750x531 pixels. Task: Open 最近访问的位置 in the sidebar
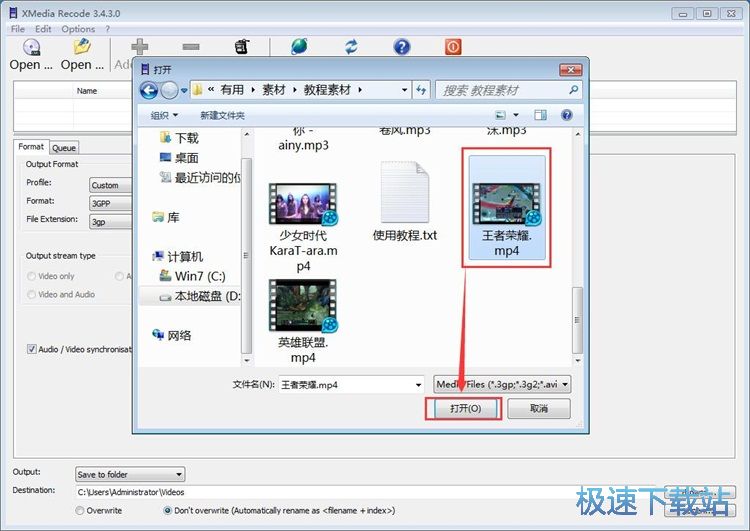200,177
